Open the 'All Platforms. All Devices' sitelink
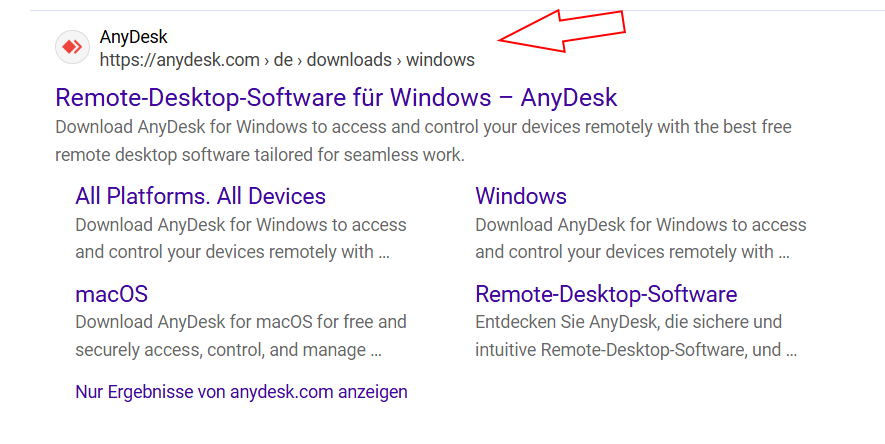Viewport: 885px width, 444px height. pos(200,196)
